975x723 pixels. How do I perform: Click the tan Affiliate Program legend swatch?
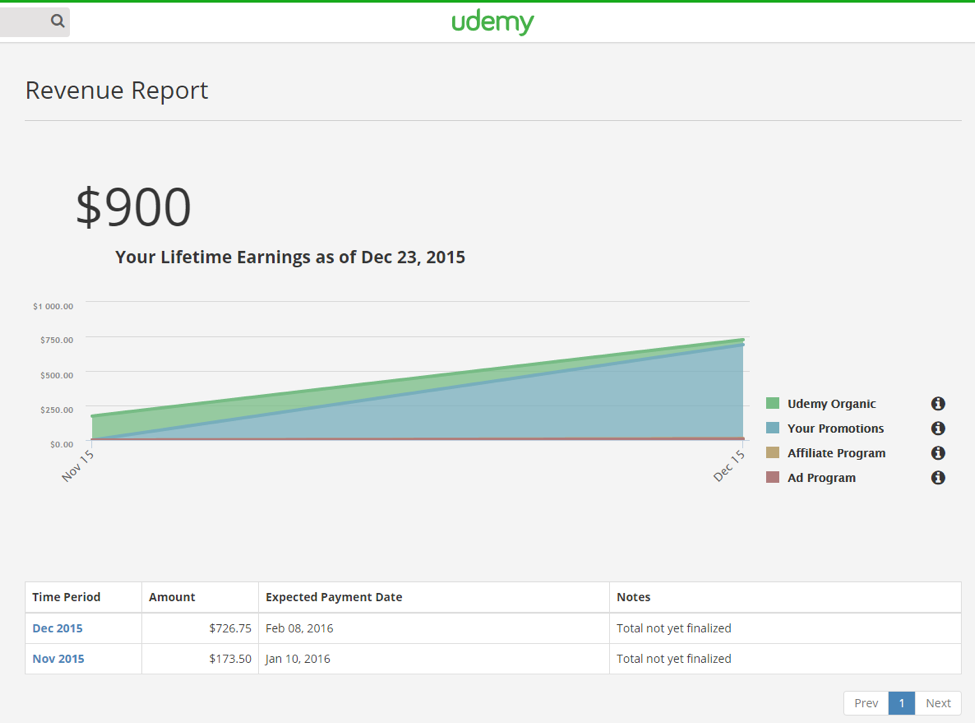(x=772, y=453)
